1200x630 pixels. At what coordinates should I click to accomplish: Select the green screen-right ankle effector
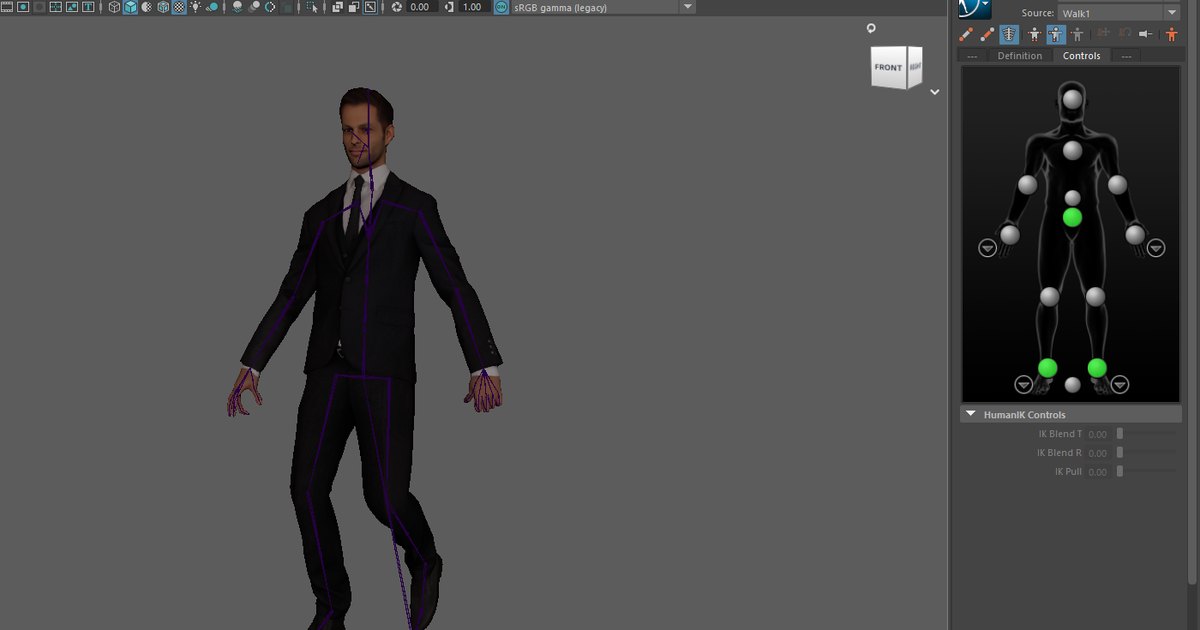[1097, 368]
